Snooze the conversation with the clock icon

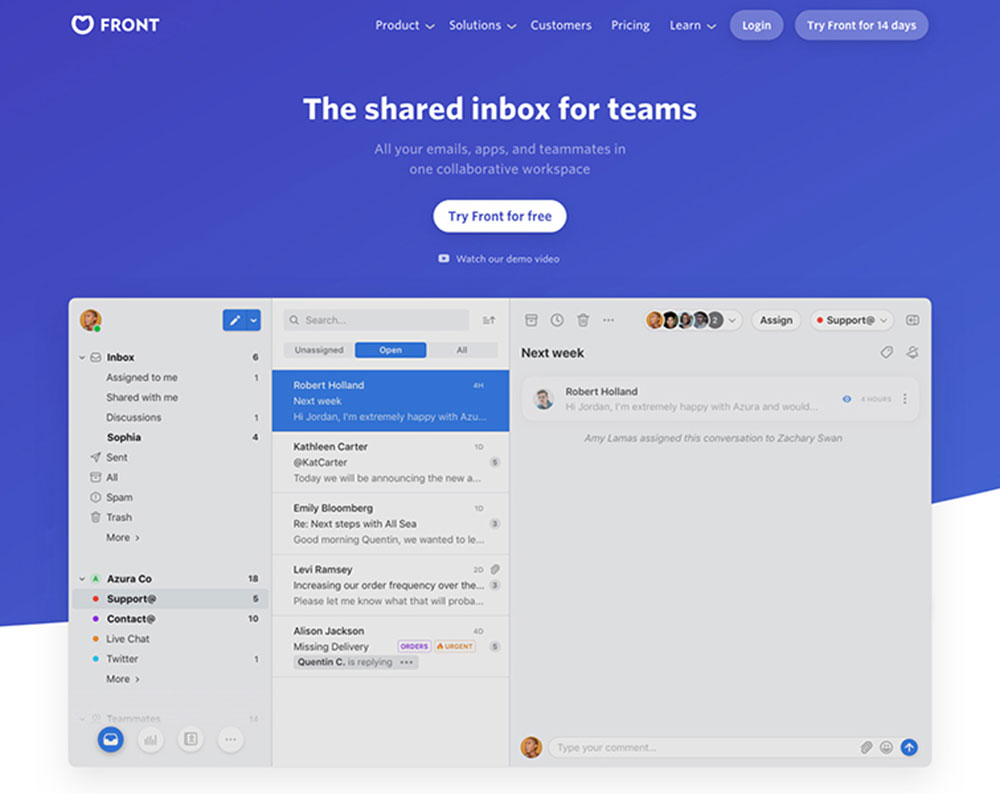point(557,320)
